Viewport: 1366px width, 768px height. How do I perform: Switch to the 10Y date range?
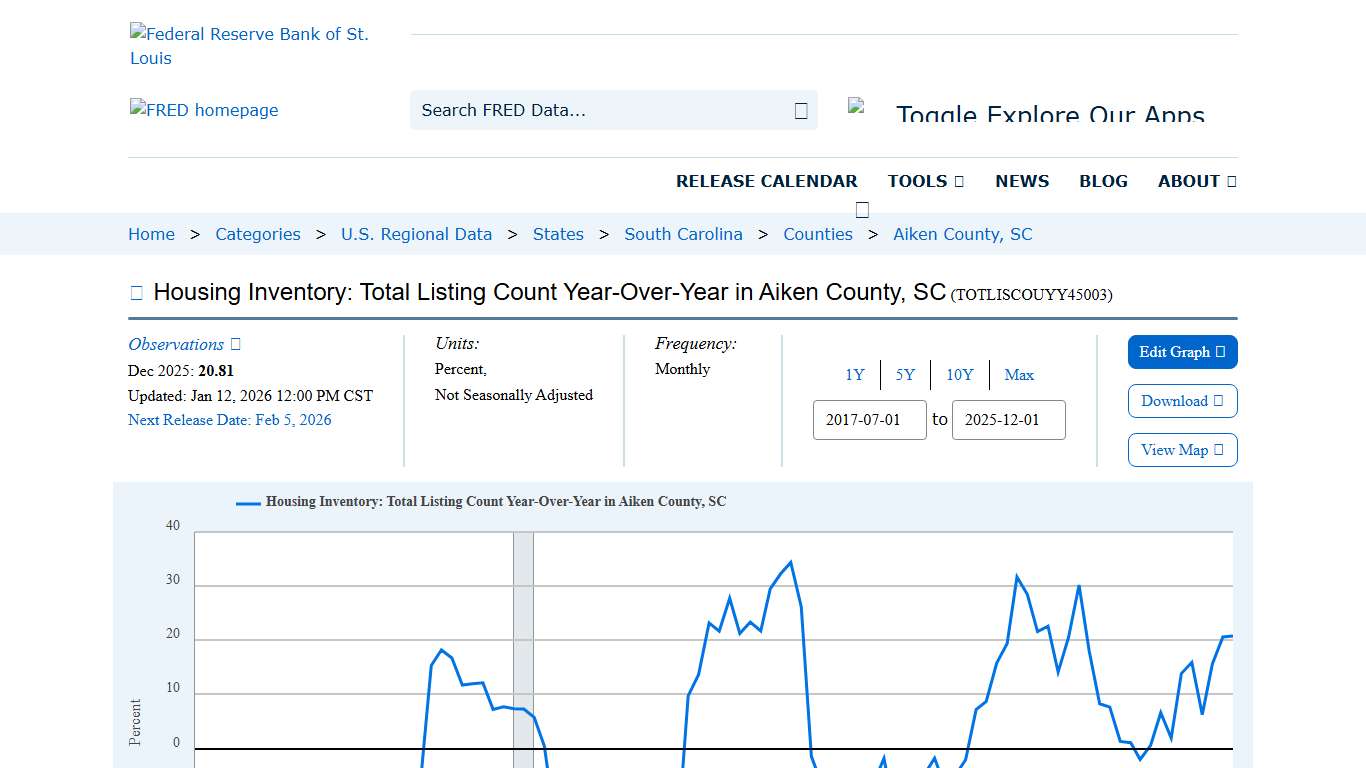click(959, 374)
